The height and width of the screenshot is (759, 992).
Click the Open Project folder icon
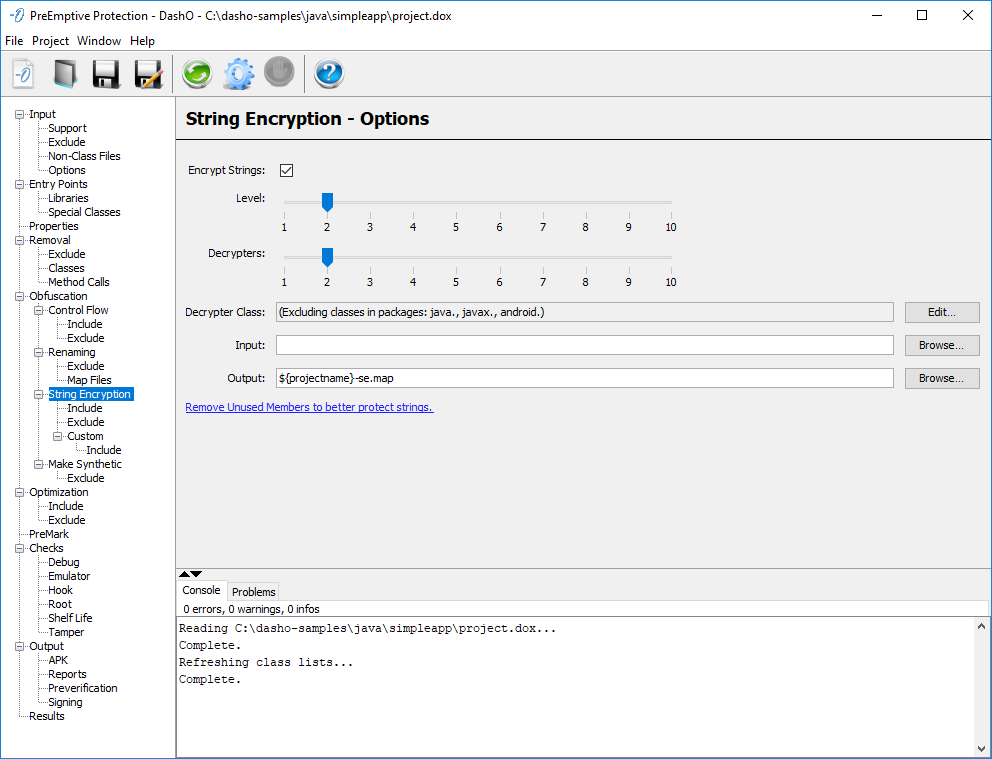(65, 74)
